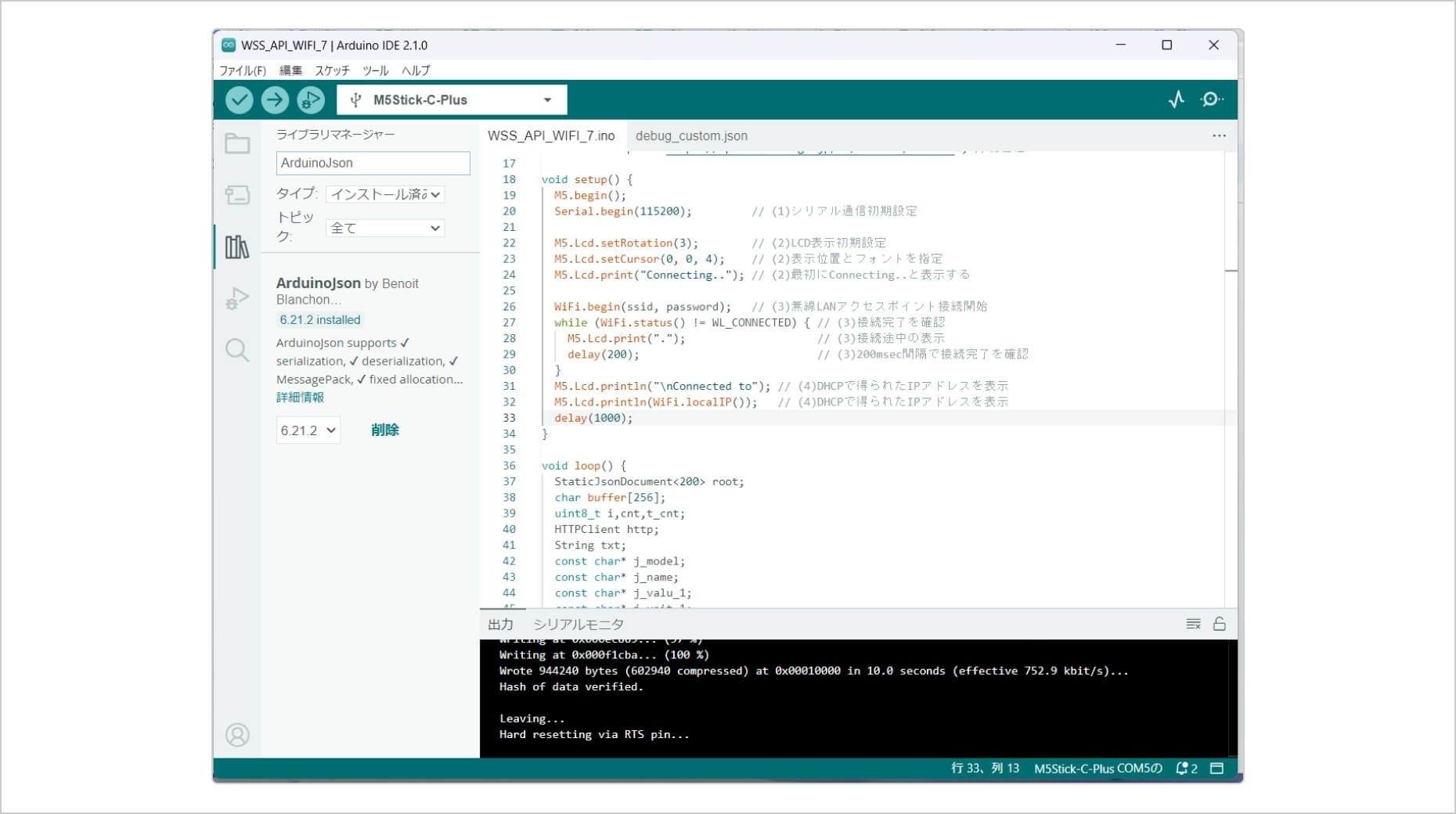Open the Search sidebar icon
The image size is (1456, 814).
coord(237,350)
